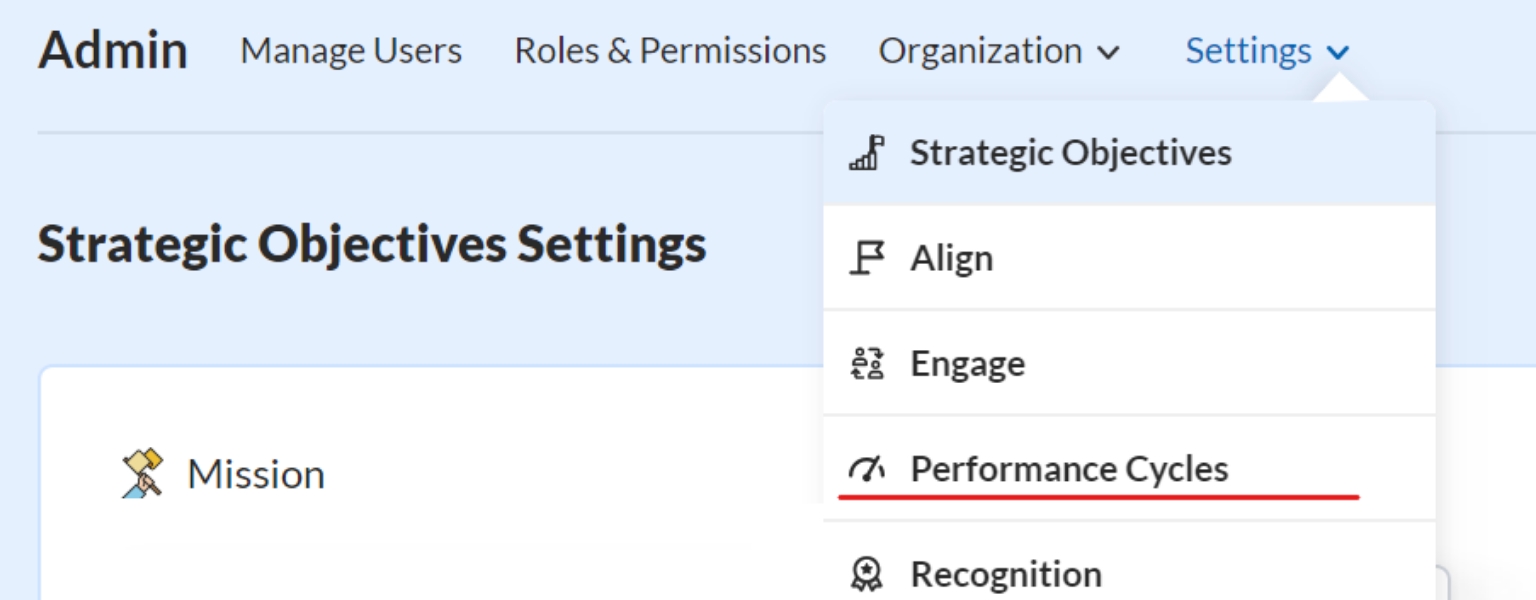
Task: Click the Engage people icon
Action: [866, 364]
